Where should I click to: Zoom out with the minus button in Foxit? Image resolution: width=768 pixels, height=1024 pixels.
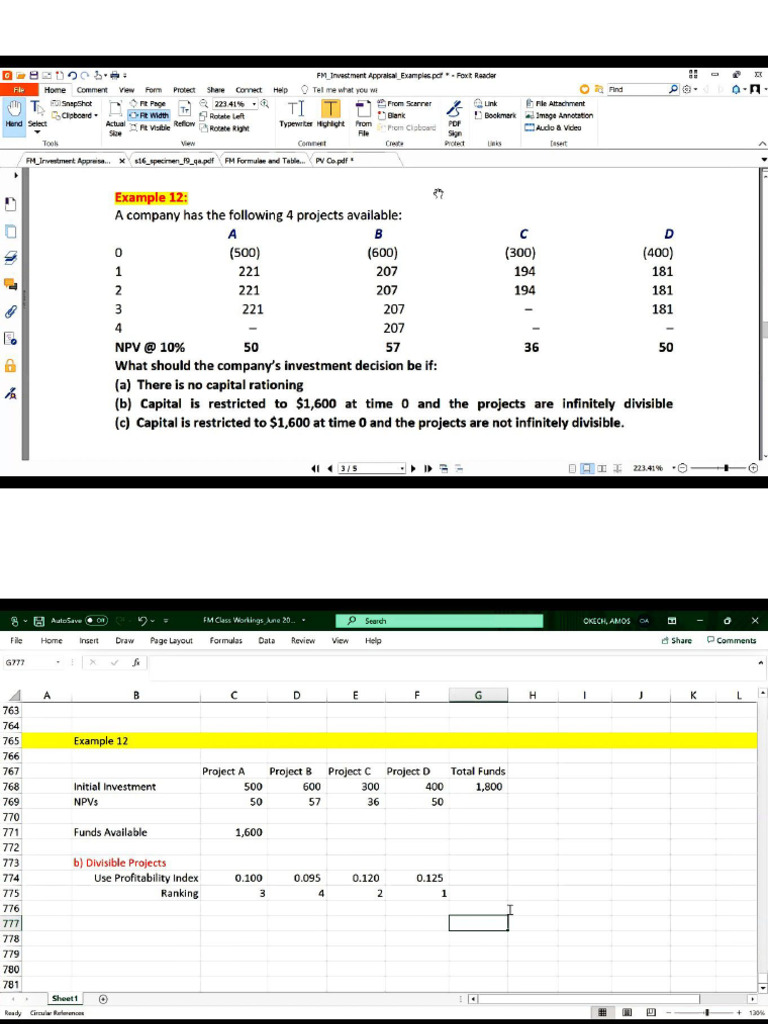(682, 468)
